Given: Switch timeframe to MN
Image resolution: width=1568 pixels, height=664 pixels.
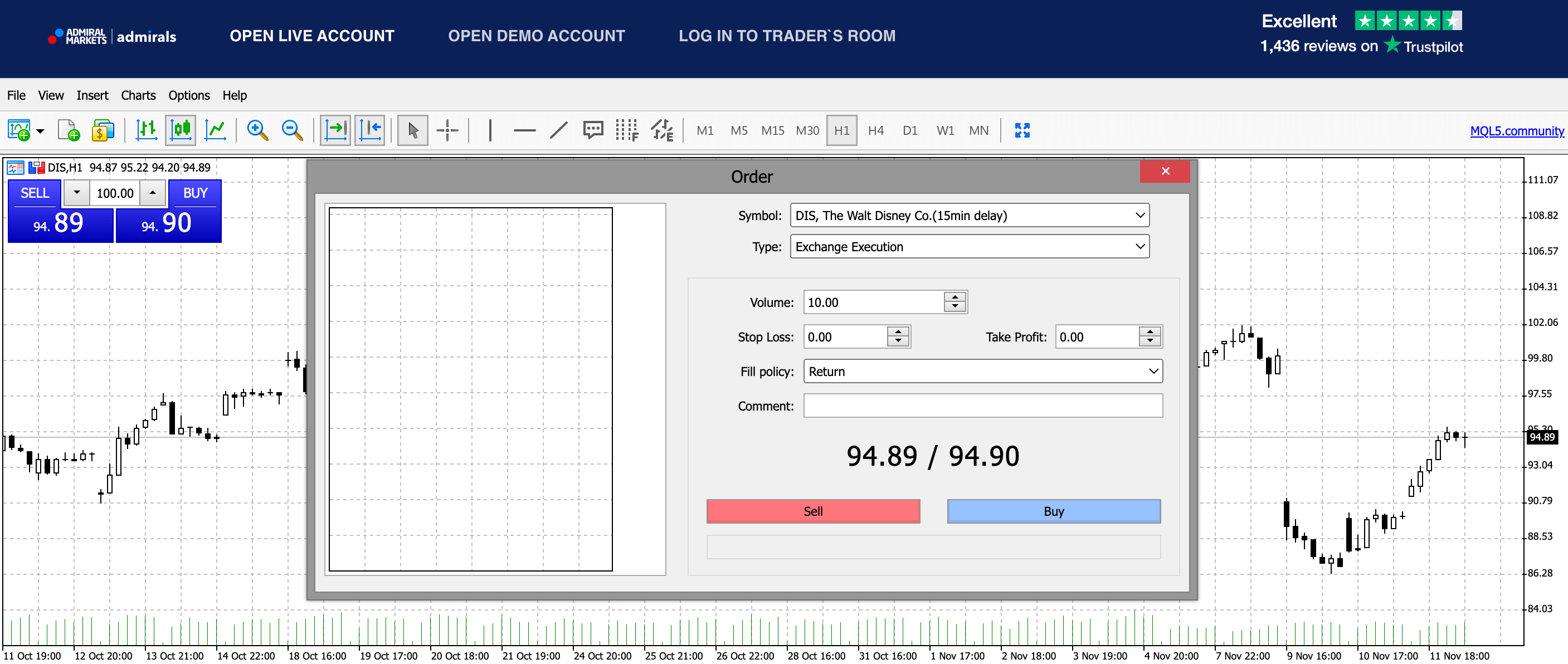Looking at the screenshot, I should click(x=979, y=130).
